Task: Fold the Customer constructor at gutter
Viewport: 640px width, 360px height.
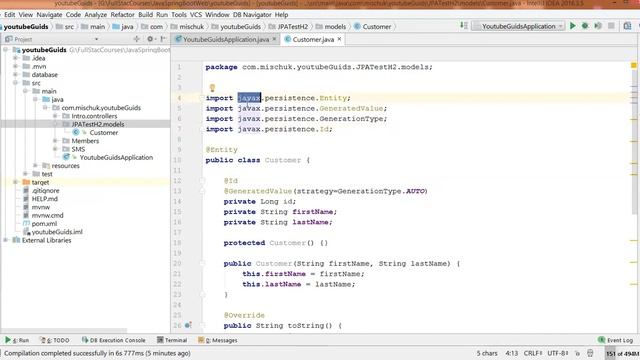Action: click(x=202, y=263)
